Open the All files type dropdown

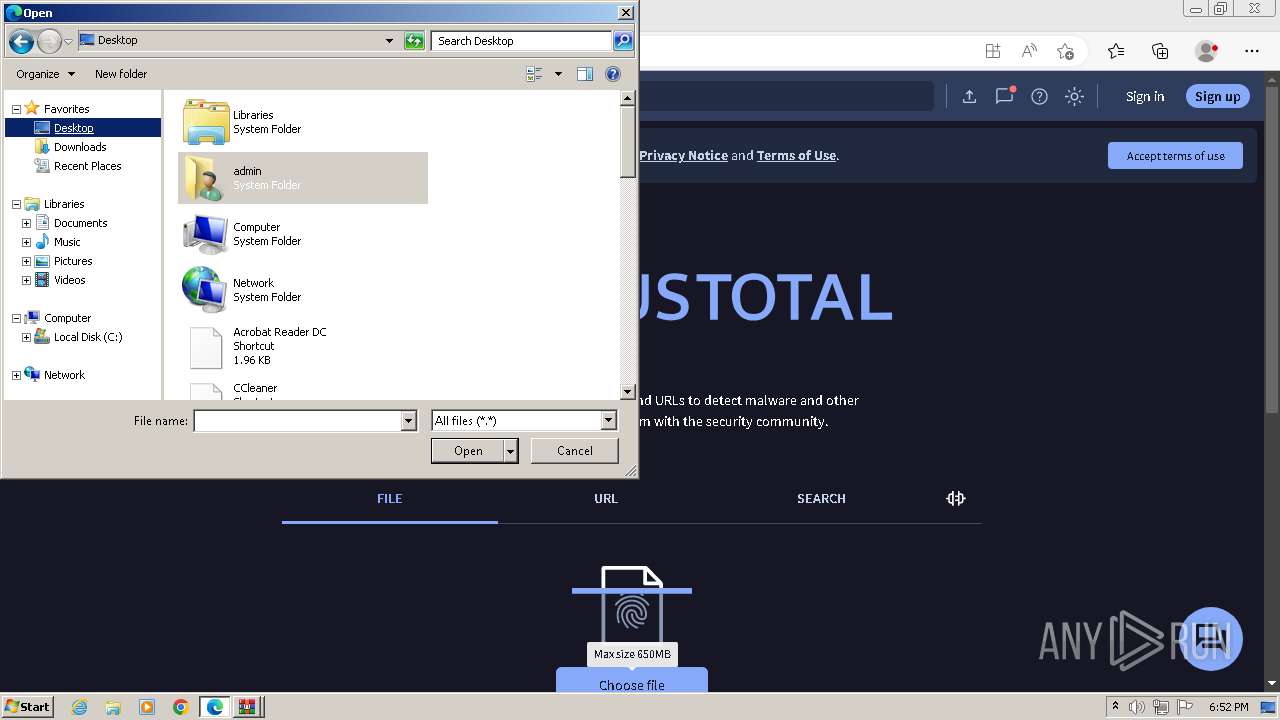[608, 421]
